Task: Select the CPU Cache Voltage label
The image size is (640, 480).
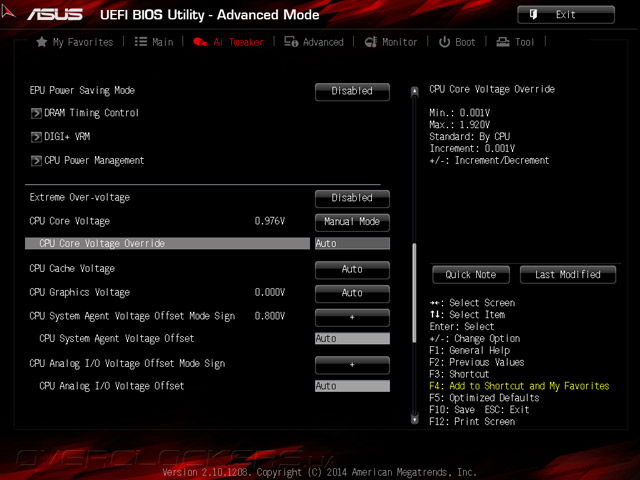Action: (x=72, y=269)
